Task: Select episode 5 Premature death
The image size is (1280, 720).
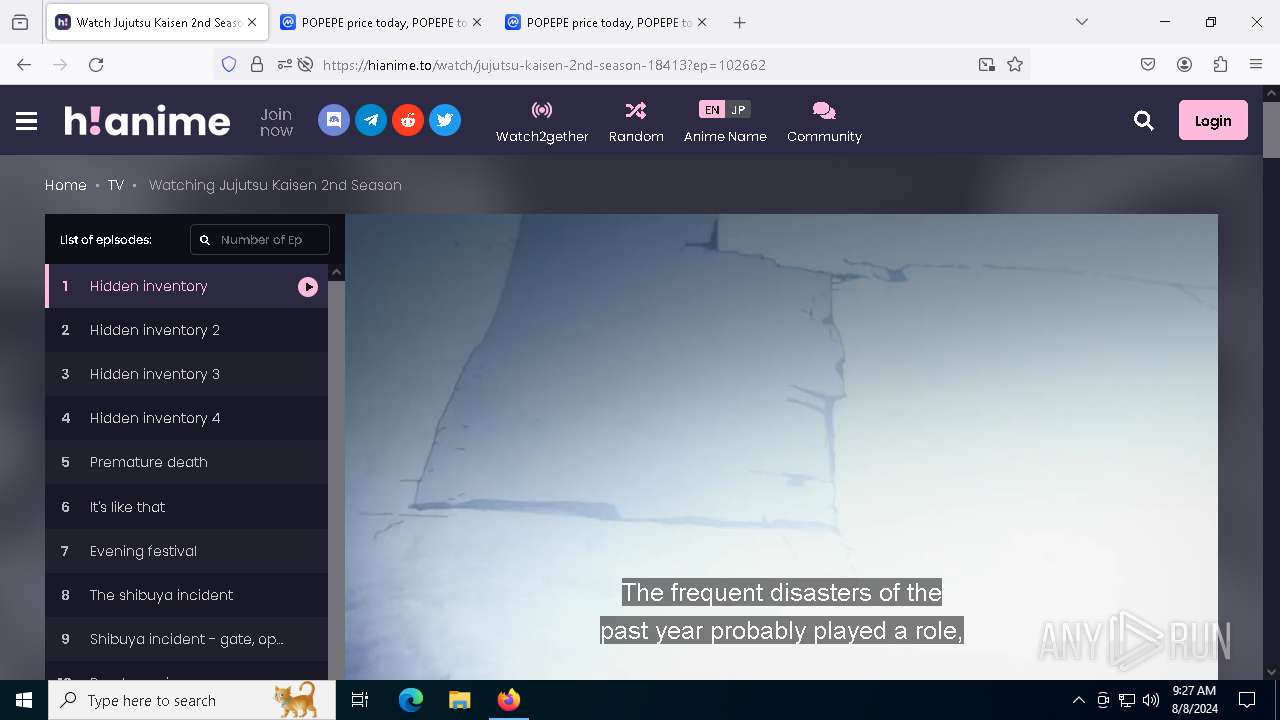Action: pyautogui.click(x=186, y=462)
